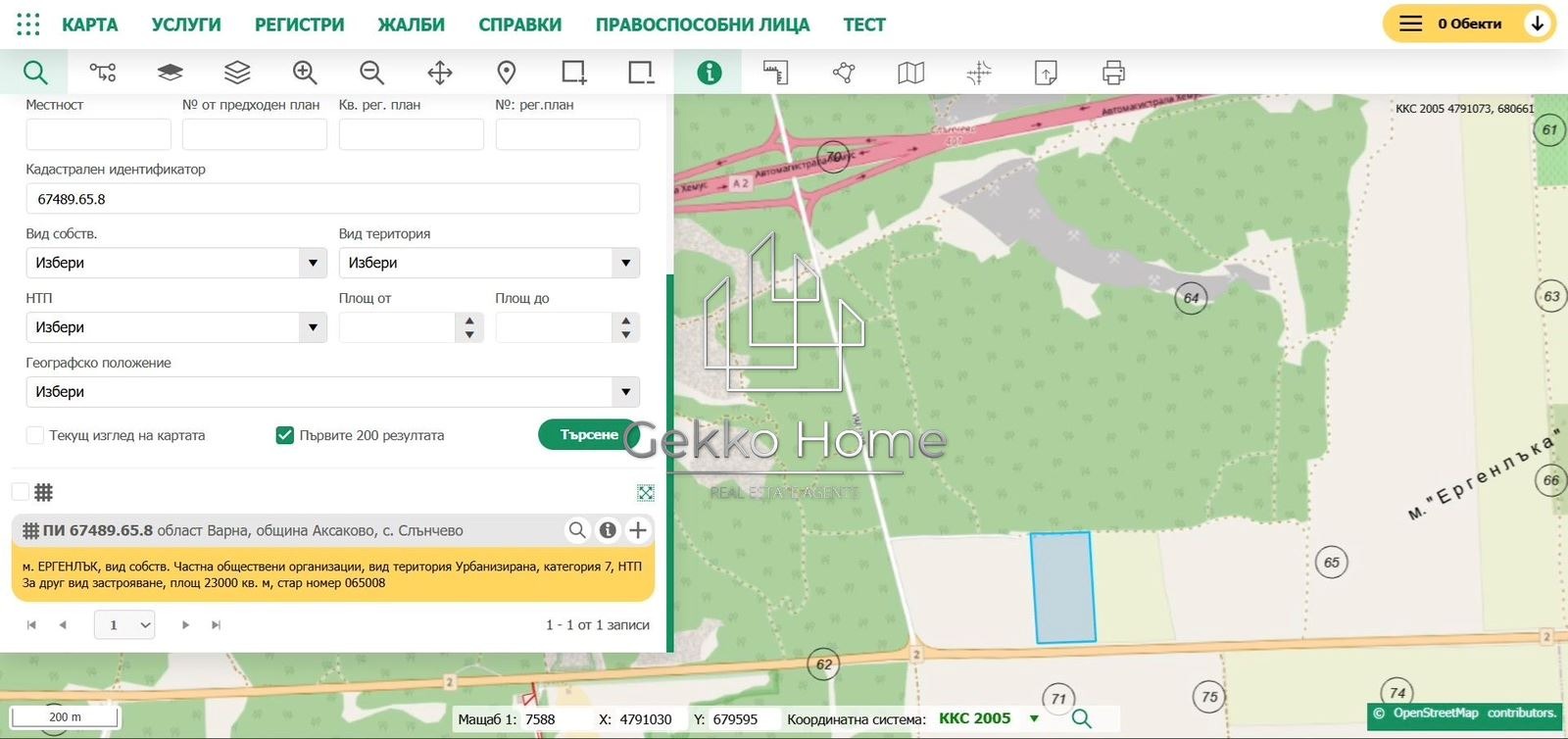Screen dimensions: 1568x739
Task: Activate the green info identify tool
Action: [x=709, y=73]
